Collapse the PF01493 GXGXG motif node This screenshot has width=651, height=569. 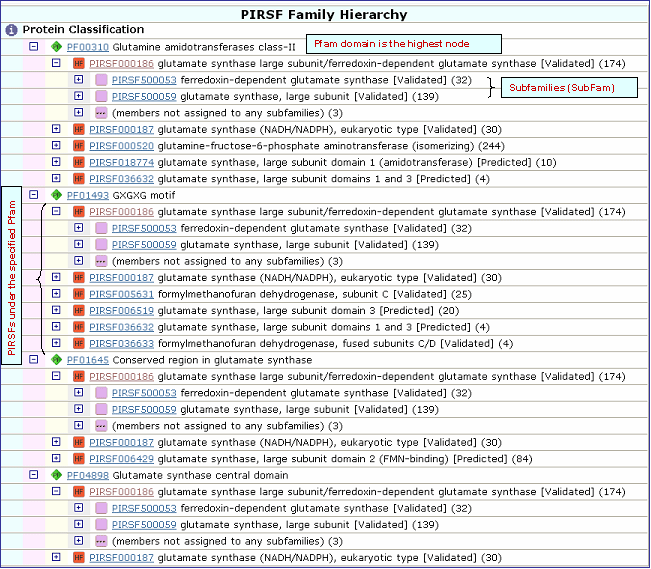[x=33, y=195]
